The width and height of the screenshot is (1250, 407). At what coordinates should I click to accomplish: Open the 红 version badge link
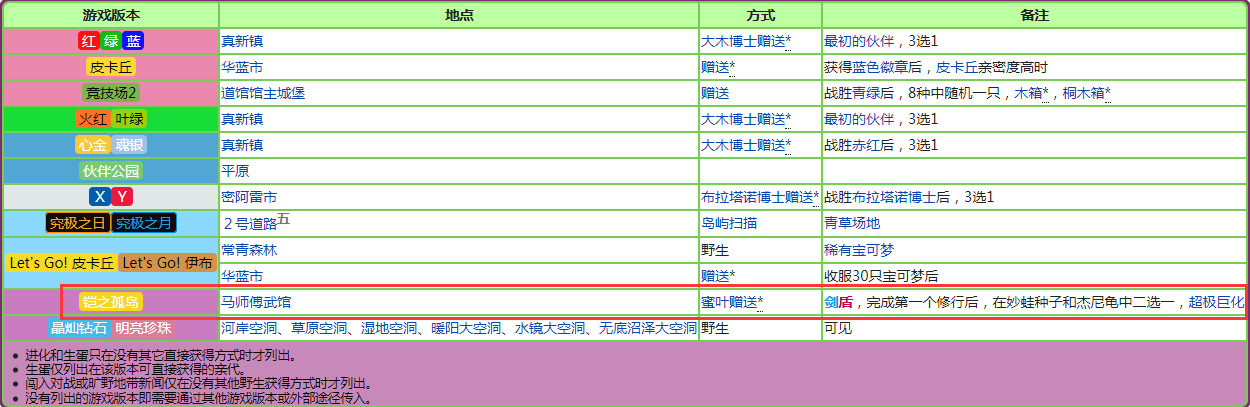(88, 41)
